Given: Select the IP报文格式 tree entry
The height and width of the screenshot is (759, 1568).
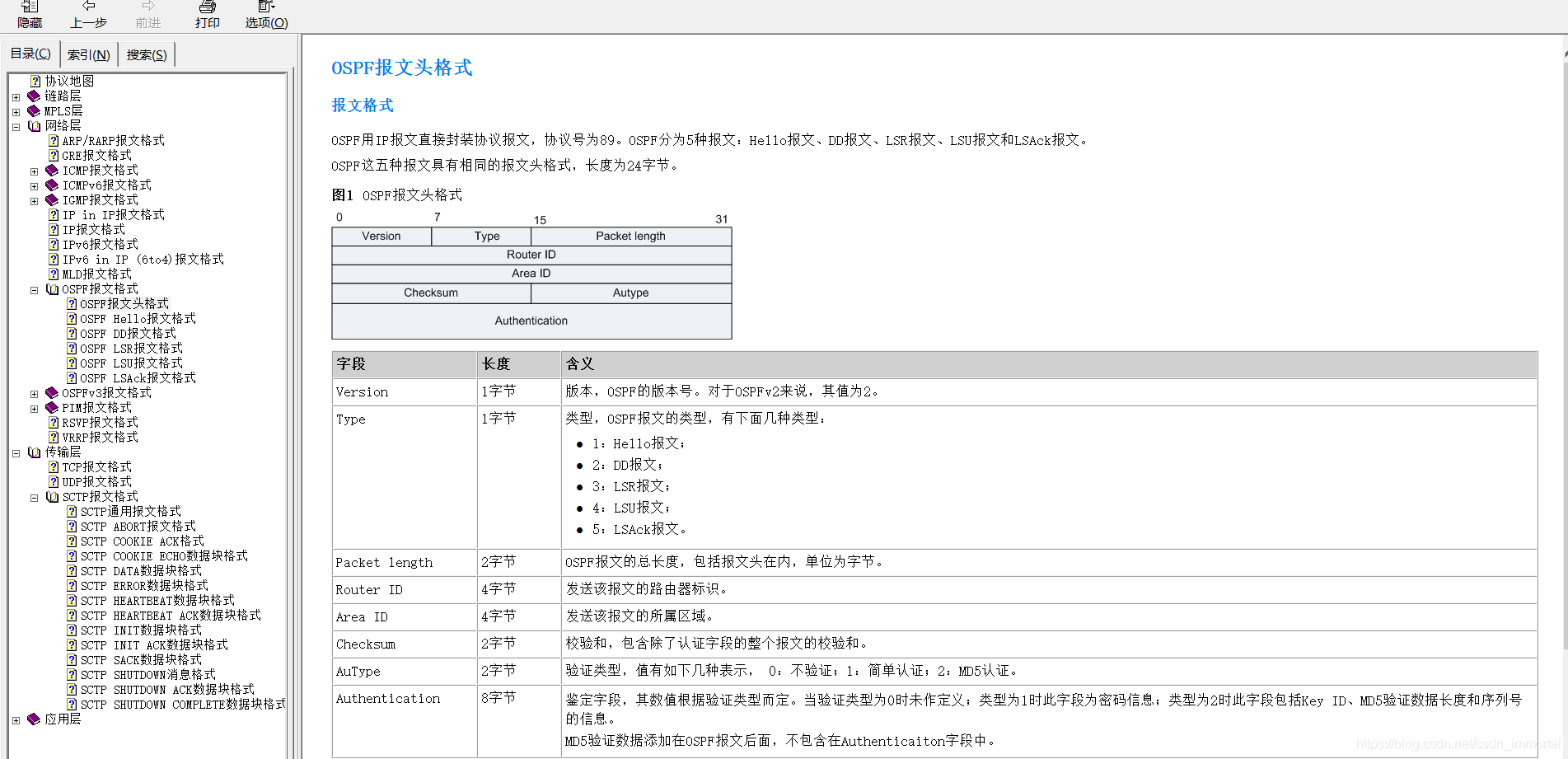Looking at the screenshot, I should [x=93, y=230].
